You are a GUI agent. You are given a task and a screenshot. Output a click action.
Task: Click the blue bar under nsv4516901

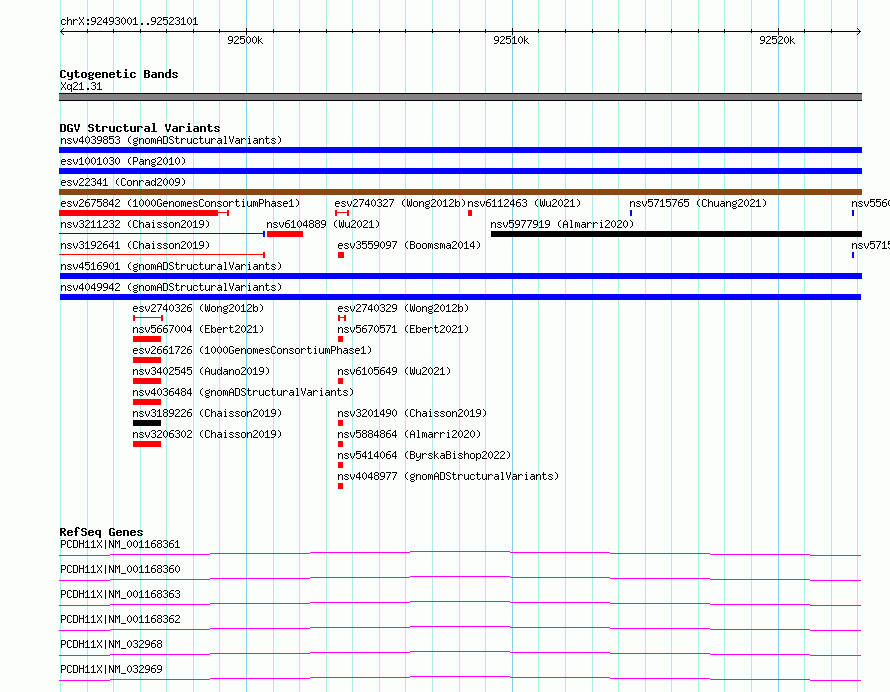(x=460, y=276)
